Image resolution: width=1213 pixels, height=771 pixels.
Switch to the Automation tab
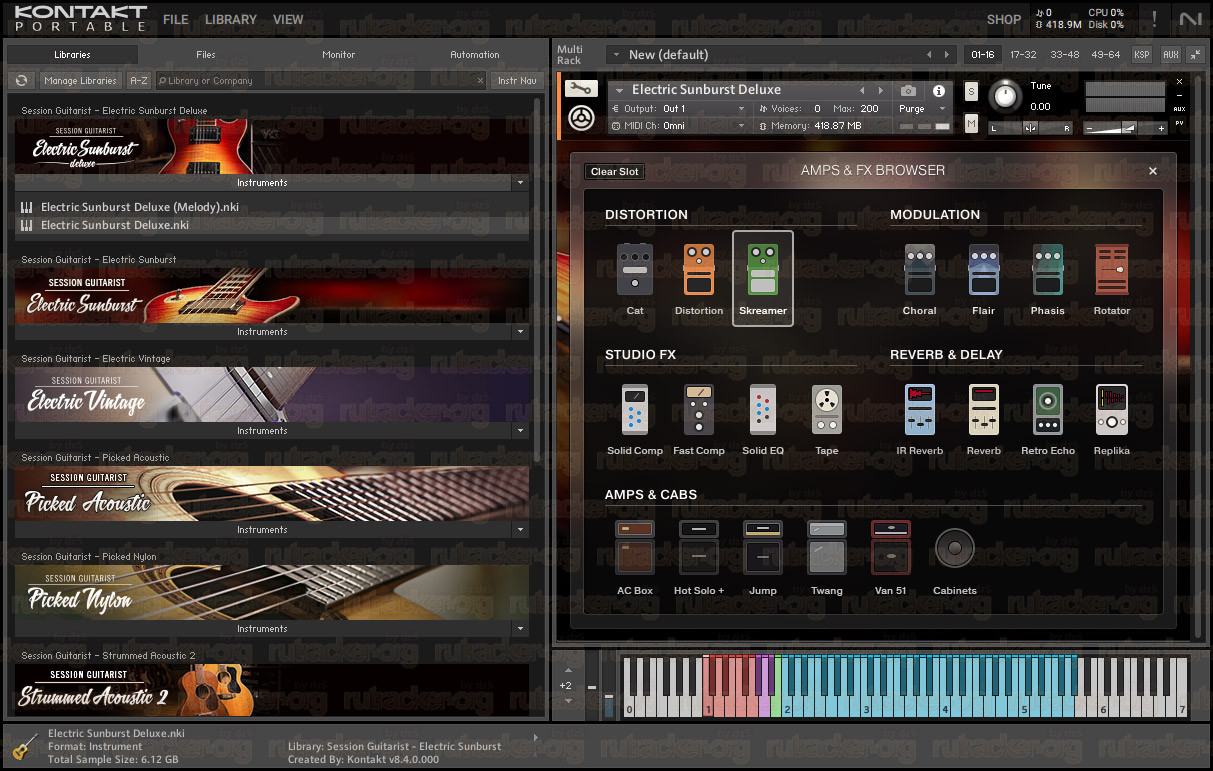(x=475, y=55)
